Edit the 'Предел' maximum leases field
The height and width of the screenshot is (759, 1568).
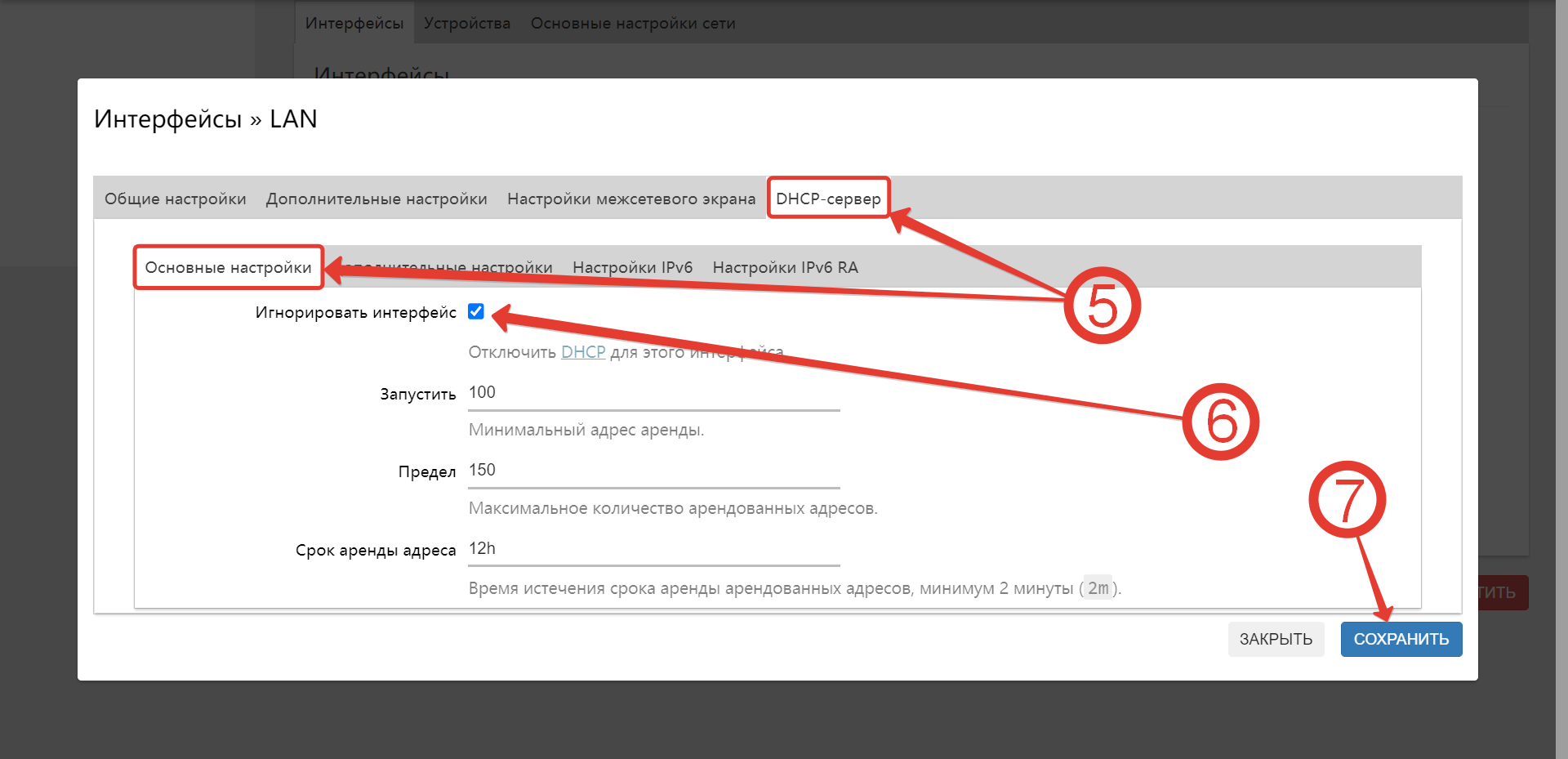[x=653, y=471]
